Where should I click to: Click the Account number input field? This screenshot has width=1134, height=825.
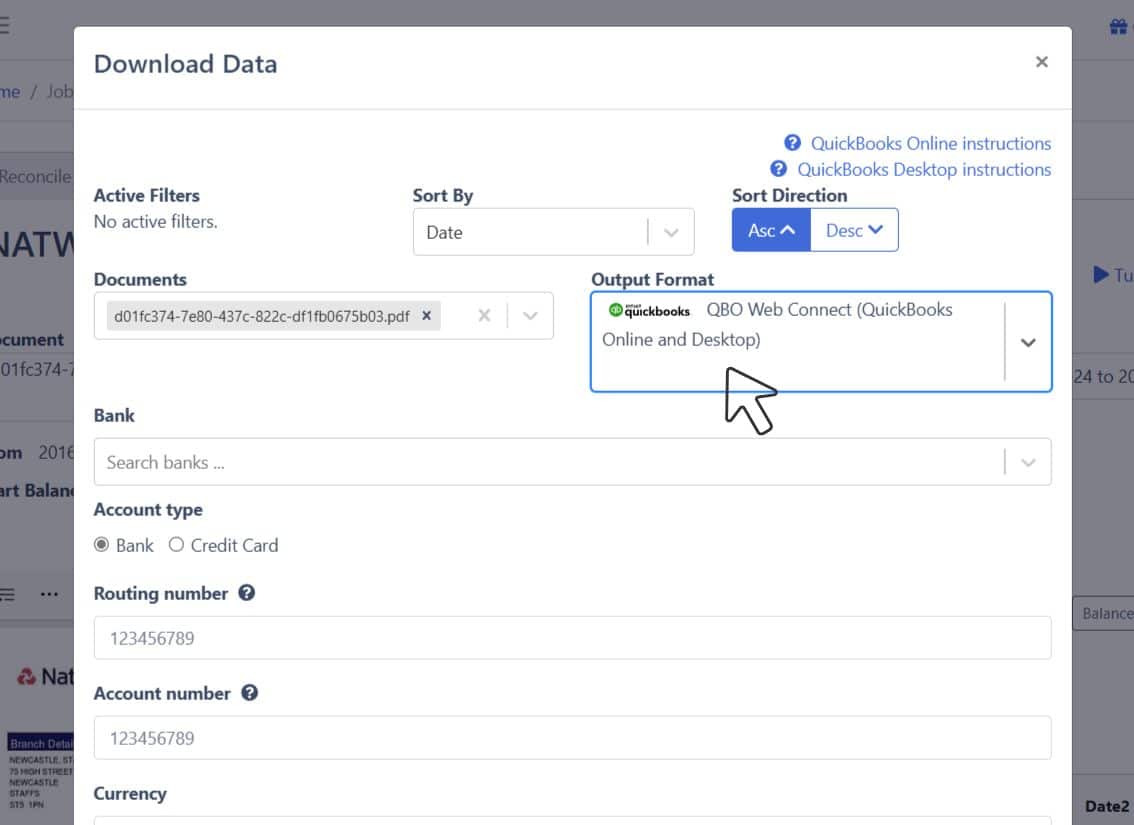pos(572,738)
